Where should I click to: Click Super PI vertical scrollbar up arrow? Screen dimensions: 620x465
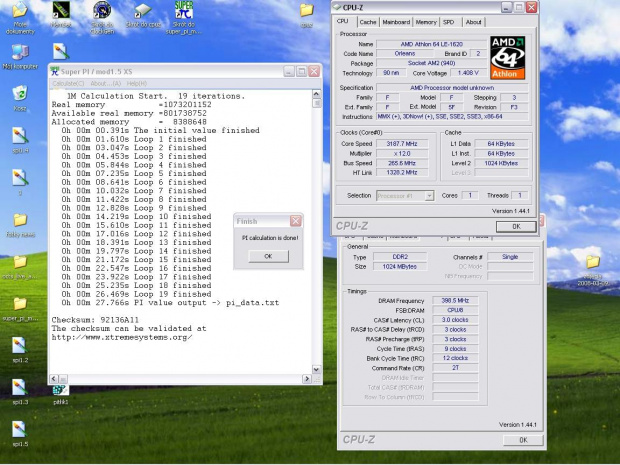click(x=316, y=94)
